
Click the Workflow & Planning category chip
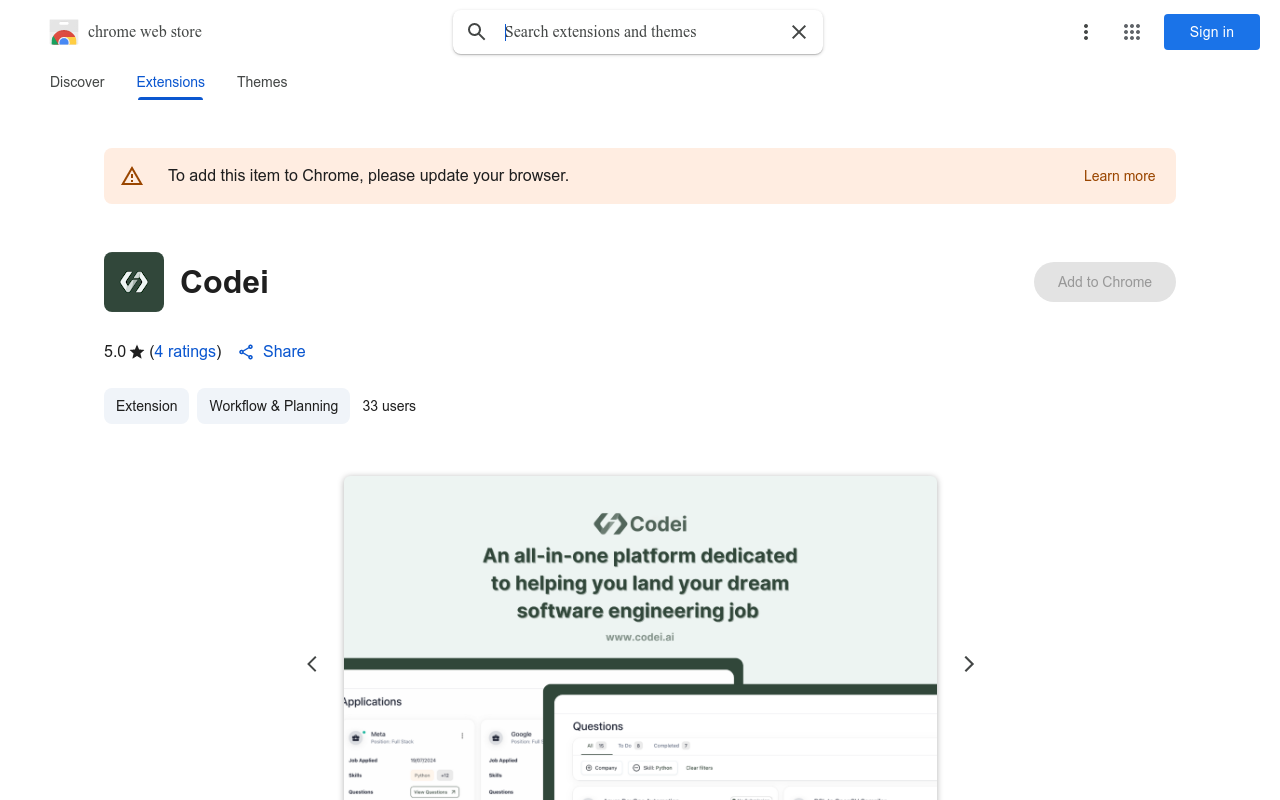click(273, 406)
